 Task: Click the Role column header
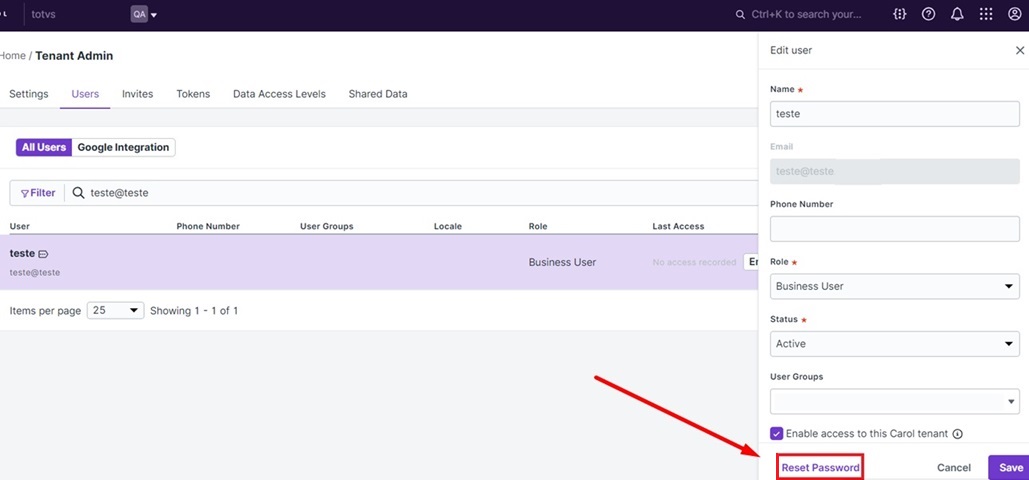click(537, 226)
